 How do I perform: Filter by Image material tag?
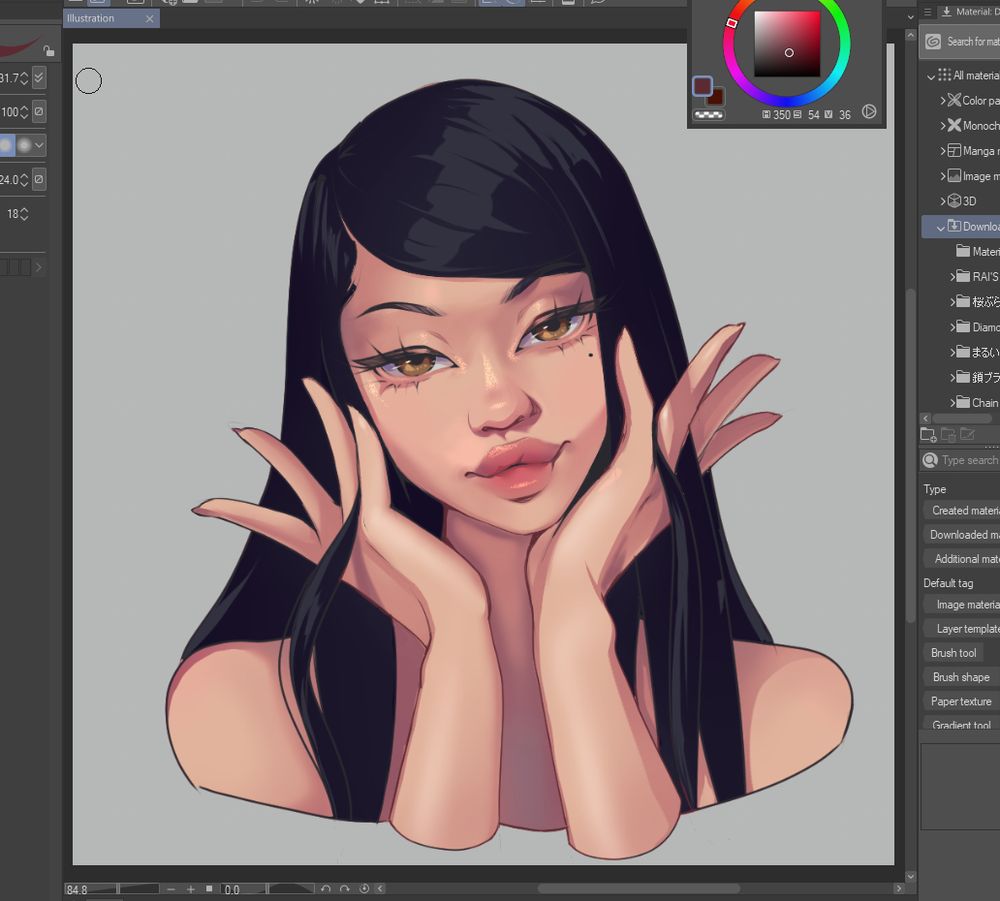coord(962,604)
